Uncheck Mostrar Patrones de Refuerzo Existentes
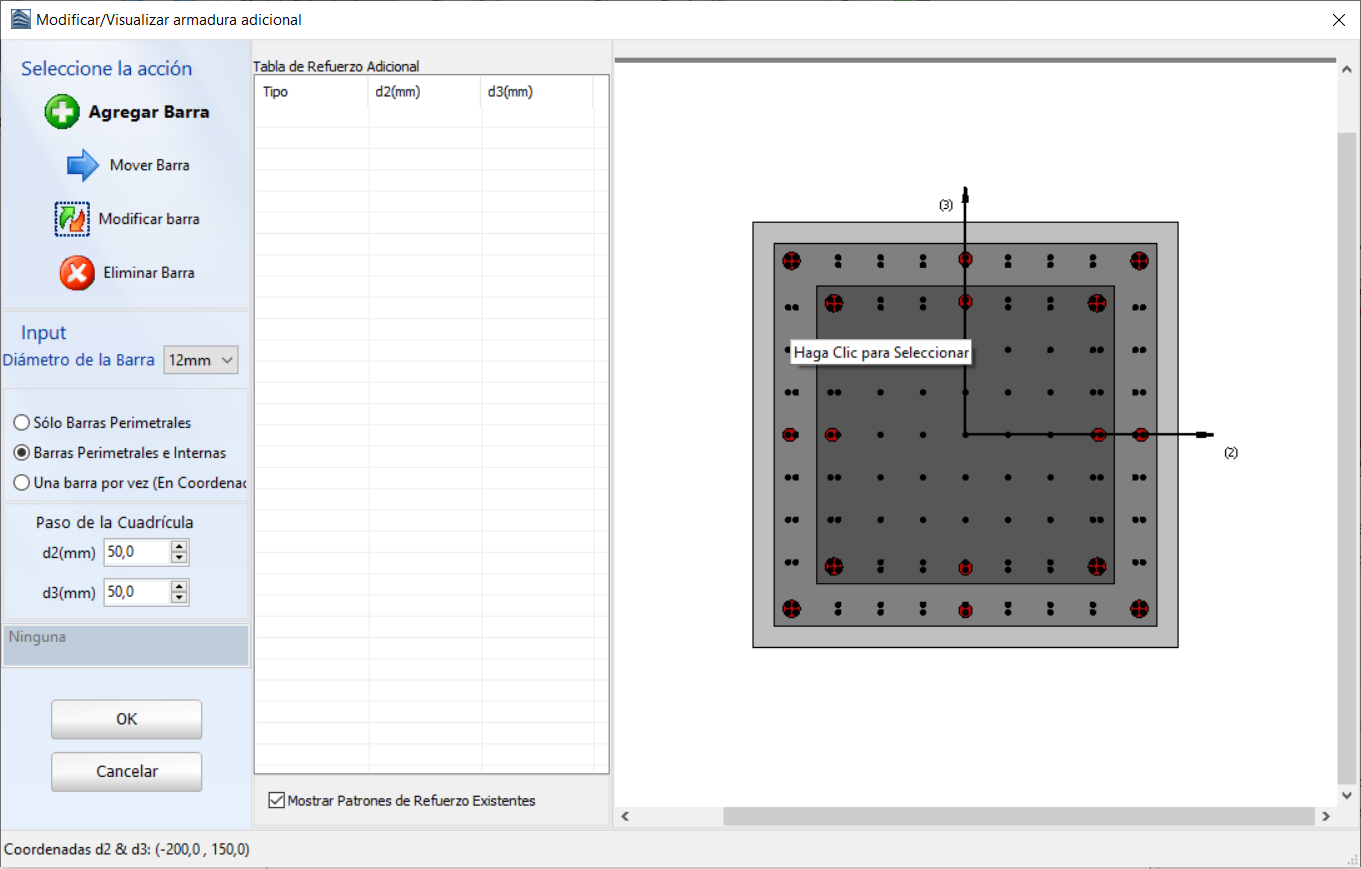Viewport: 1361px width, 869px height. pos(277,801)
